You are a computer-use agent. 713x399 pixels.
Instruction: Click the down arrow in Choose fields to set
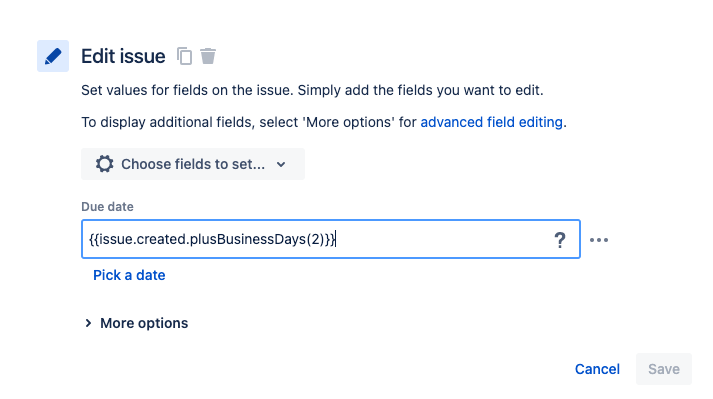tap(281, 164)
